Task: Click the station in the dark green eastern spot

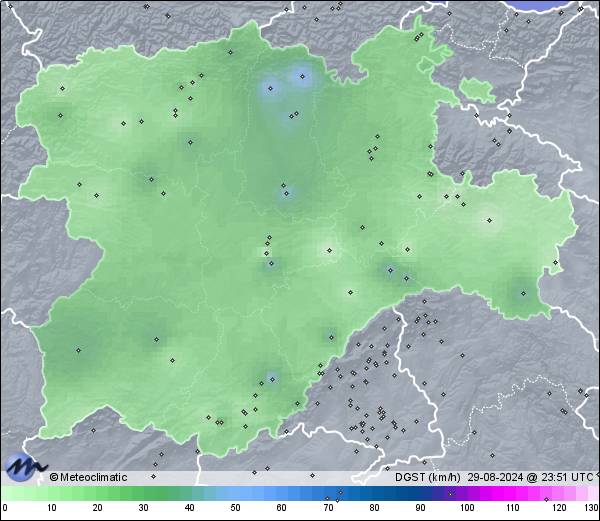Action: (523, 294)
